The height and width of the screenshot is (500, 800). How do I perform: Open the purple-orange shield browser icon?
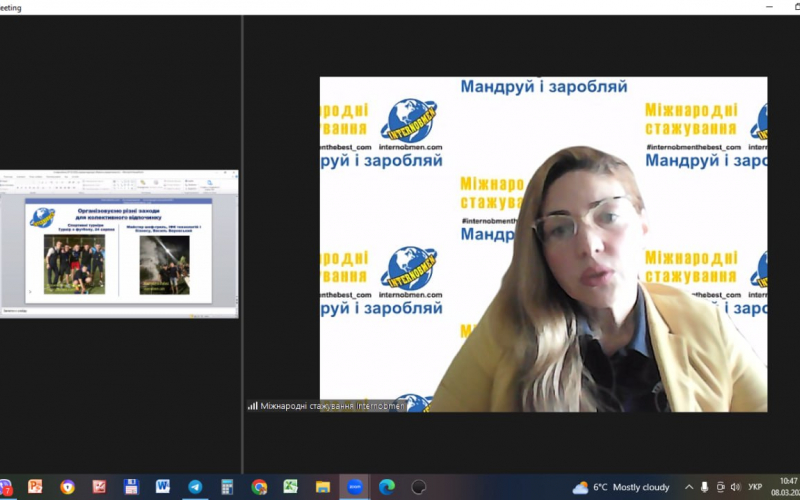[x=67, y=487]
